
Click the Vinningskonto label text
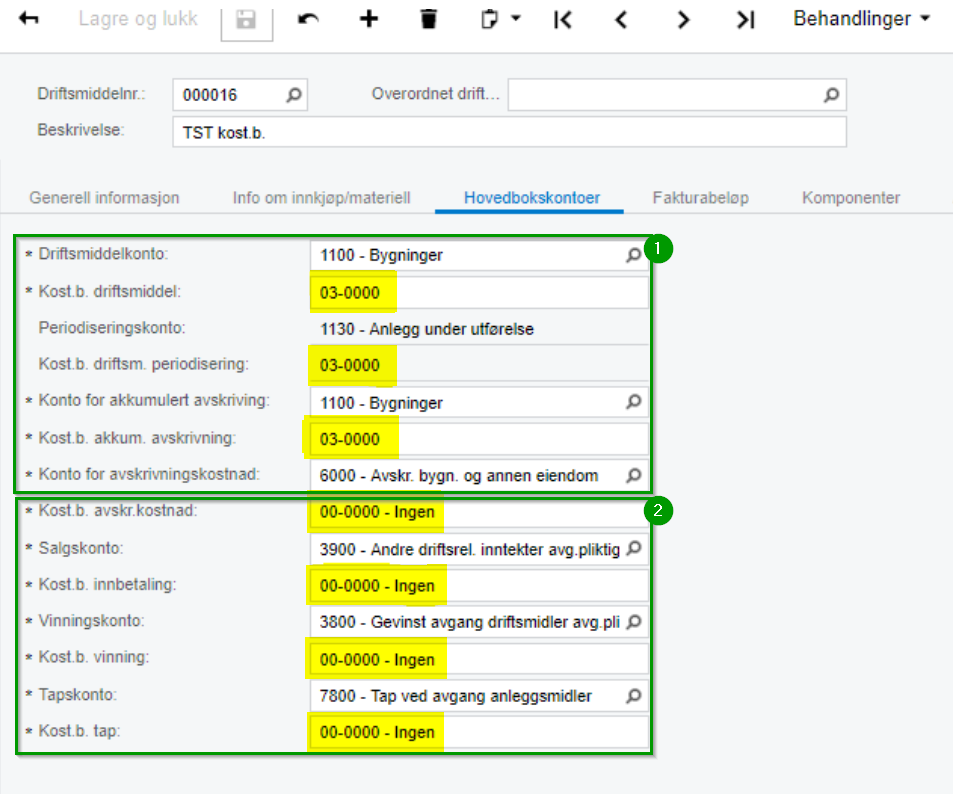coord(91,621)
